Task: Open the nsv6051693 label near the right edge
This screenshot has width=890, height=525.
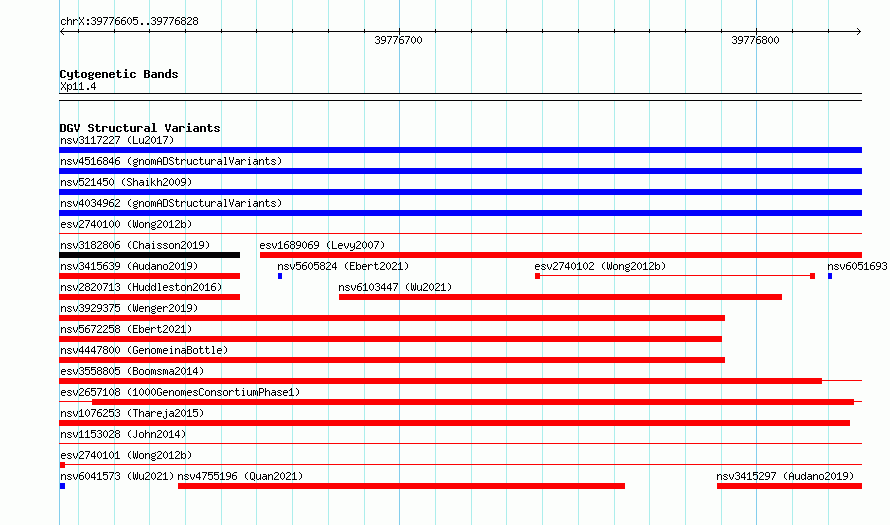Action: (857, 266)
